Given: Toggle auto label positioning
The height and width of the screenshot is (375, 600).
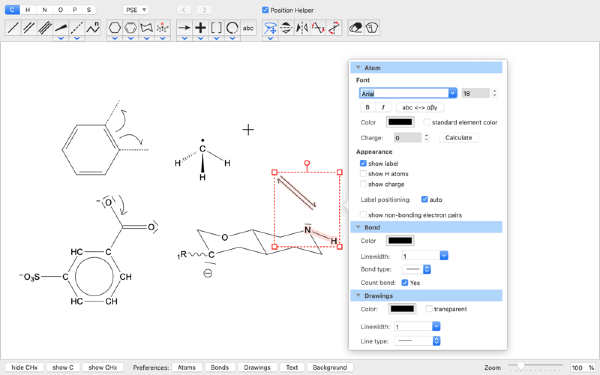Looking at the screenshot, I should click(424, 199).
